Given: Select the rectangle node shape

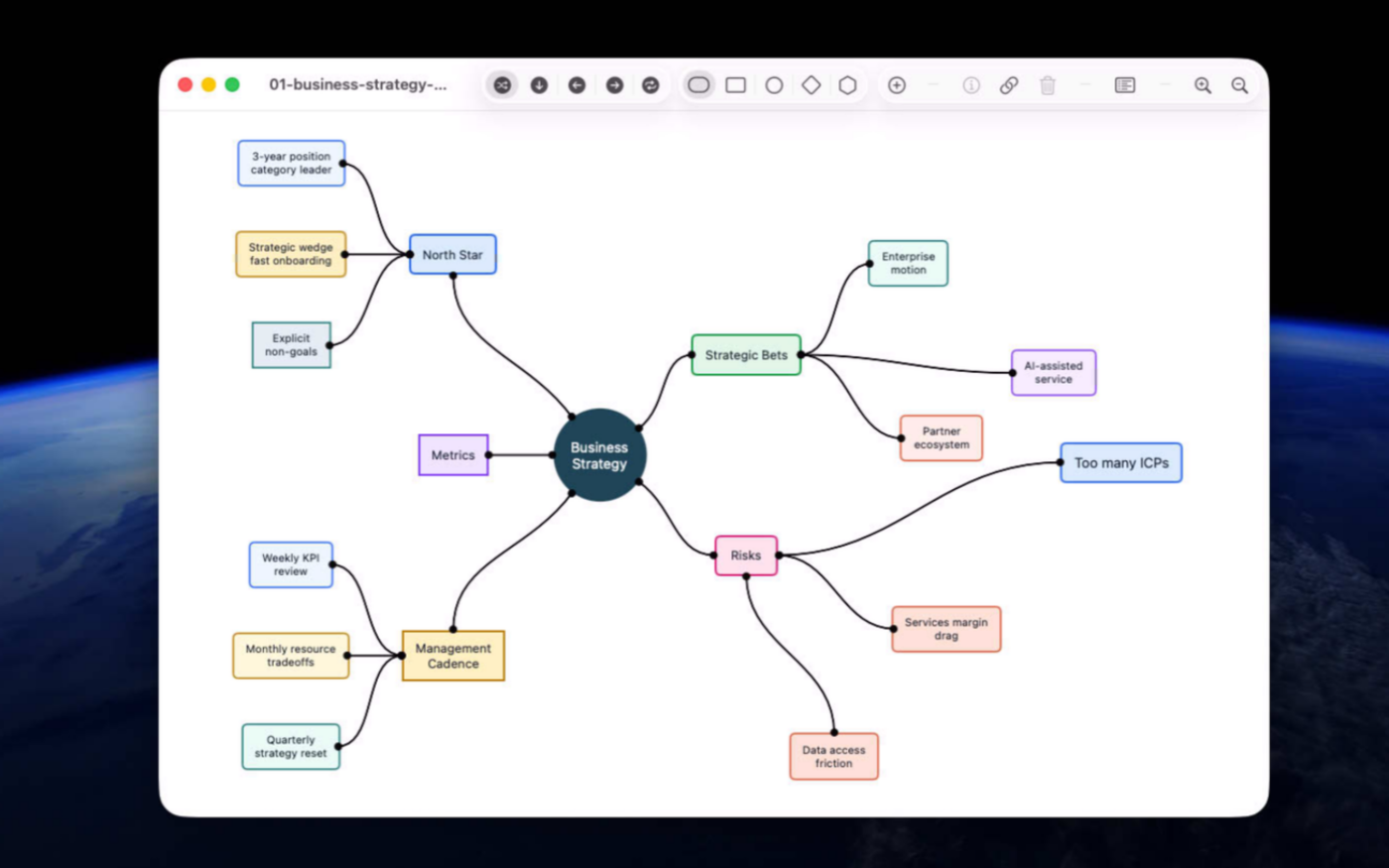Looking at the screenshot, I should pos(735,85).
